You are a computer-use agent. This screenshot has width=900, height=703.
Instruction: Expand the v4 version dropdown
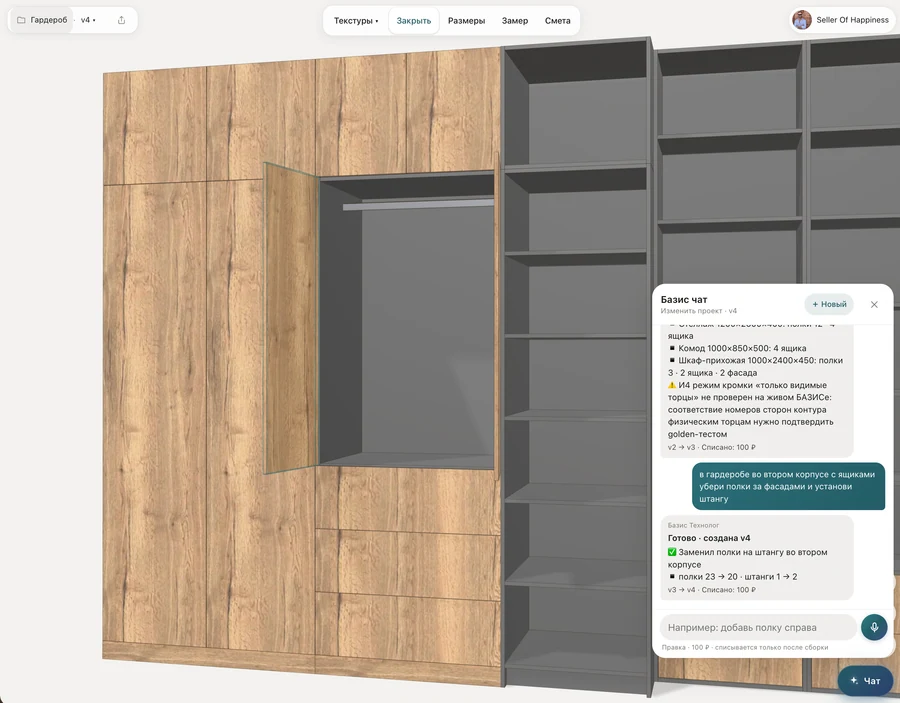(88, 20)
